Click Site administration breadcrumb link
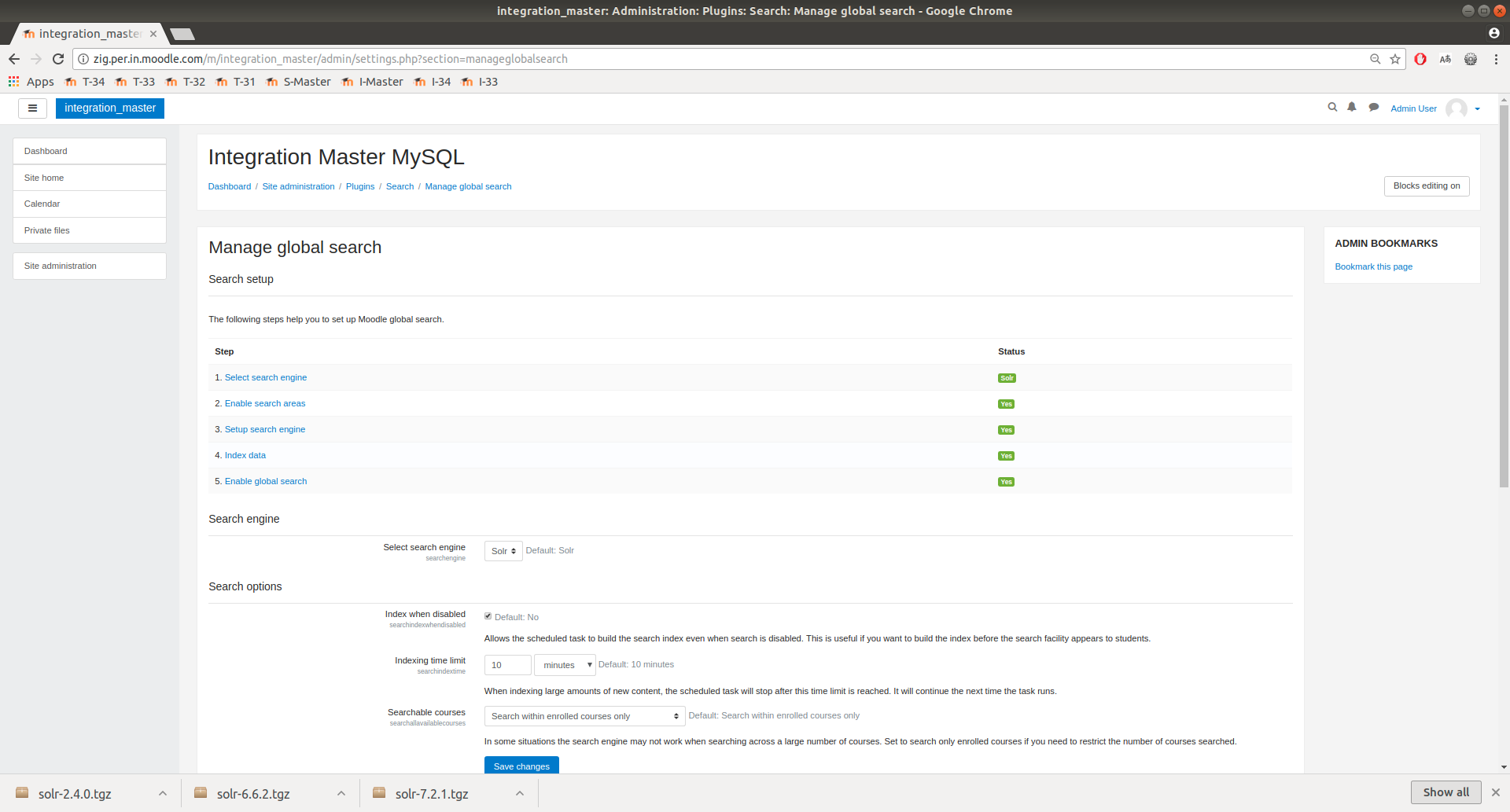This screenshot has height=812, width=1510. [298, 186]
